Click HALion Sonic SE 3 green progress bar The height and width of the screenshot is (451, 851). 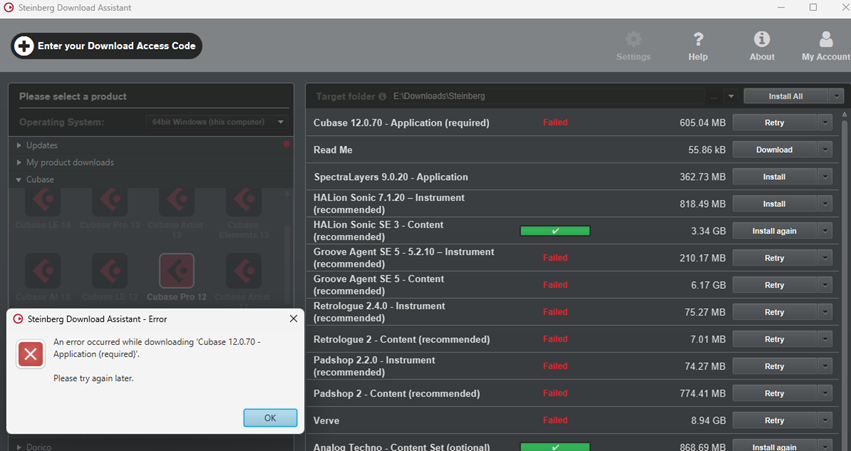[555, 231]
